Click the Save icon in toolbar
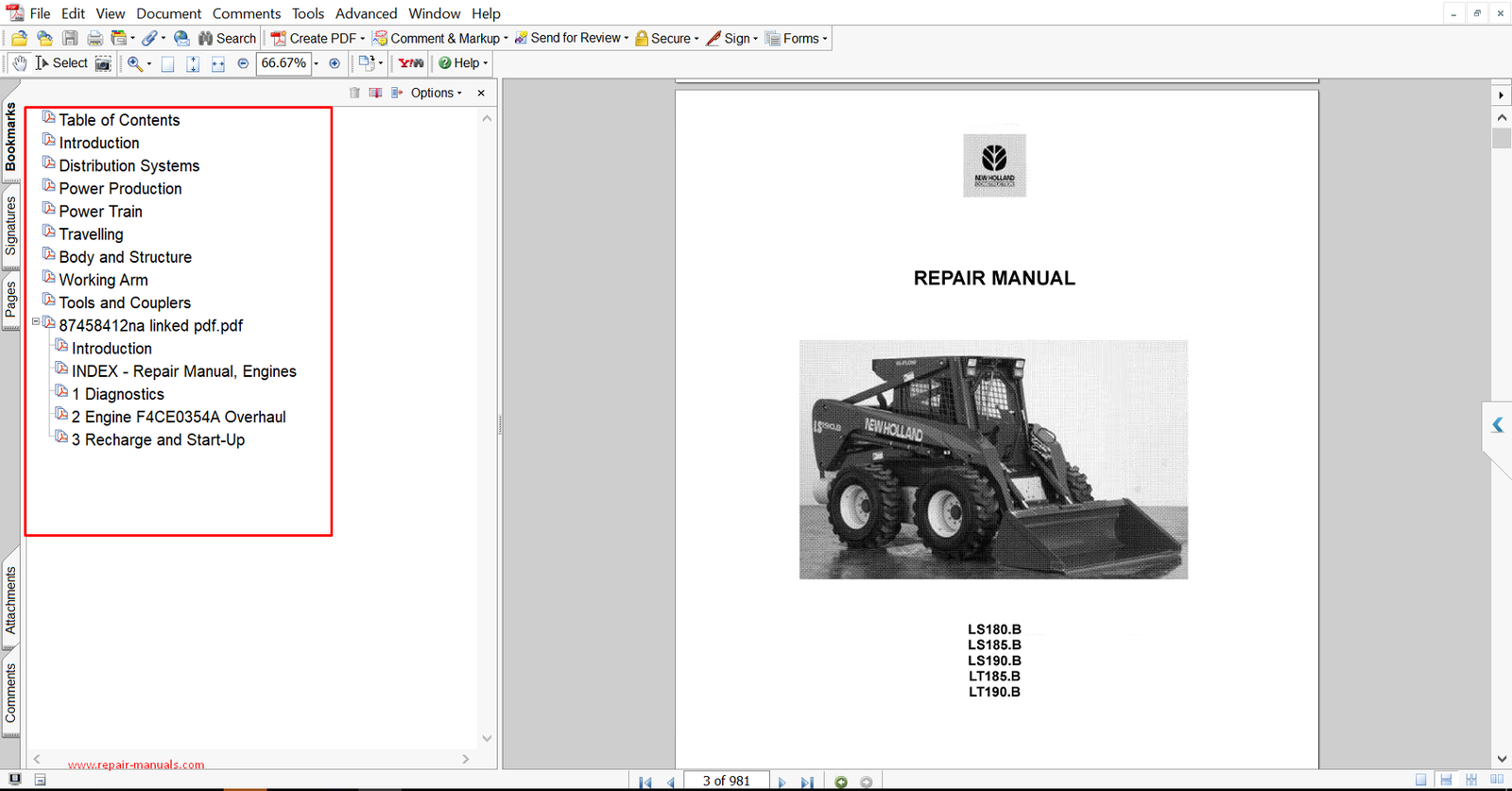The image size is (1512, 791). point(70,39)
